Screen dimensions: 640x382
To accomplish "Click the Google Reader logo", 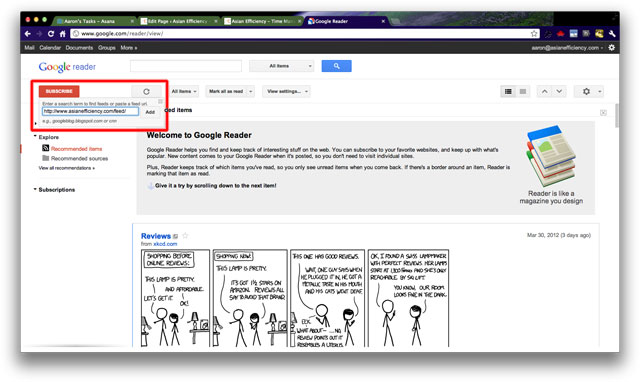I will point(67,67).
